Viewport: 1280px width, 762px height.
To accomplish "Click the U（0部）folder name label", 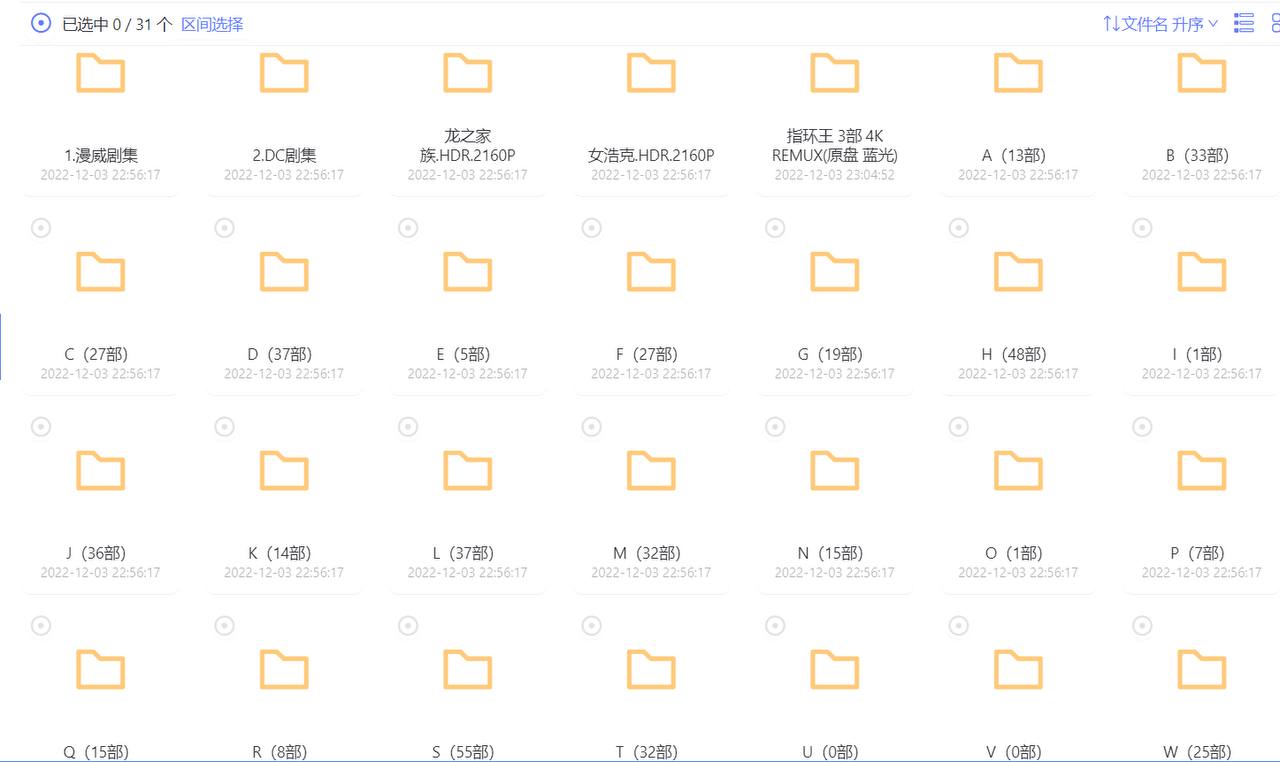I will 830,752.
